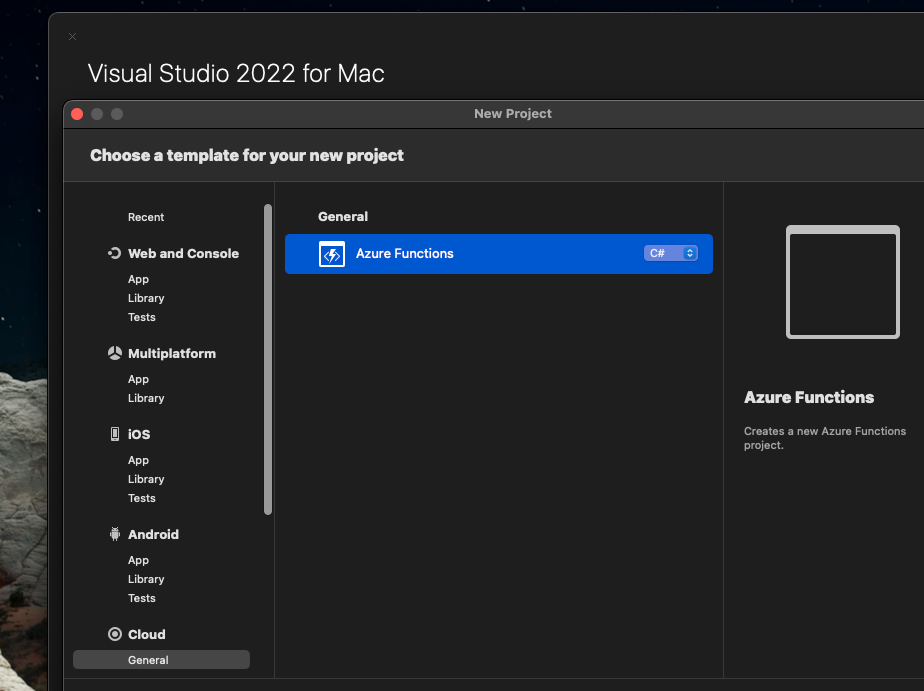
Task: Click the 'Creates a new Azure Functions project' description
Action: 825,438
